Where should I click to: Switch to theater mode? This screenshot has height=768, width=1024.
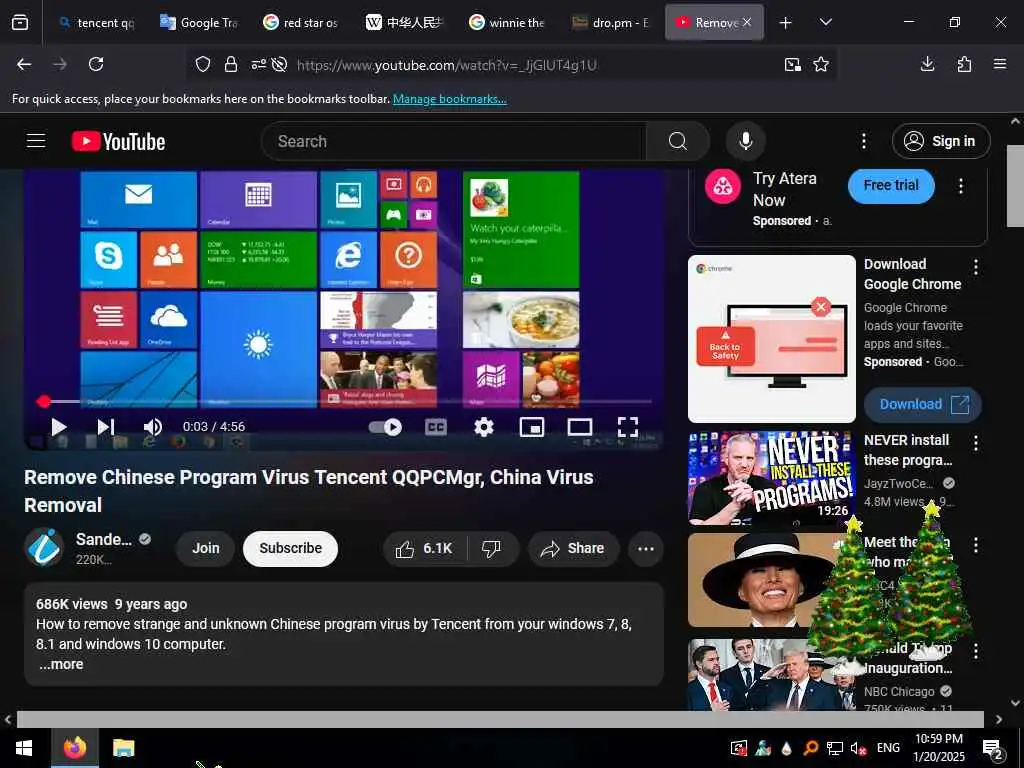579,427
